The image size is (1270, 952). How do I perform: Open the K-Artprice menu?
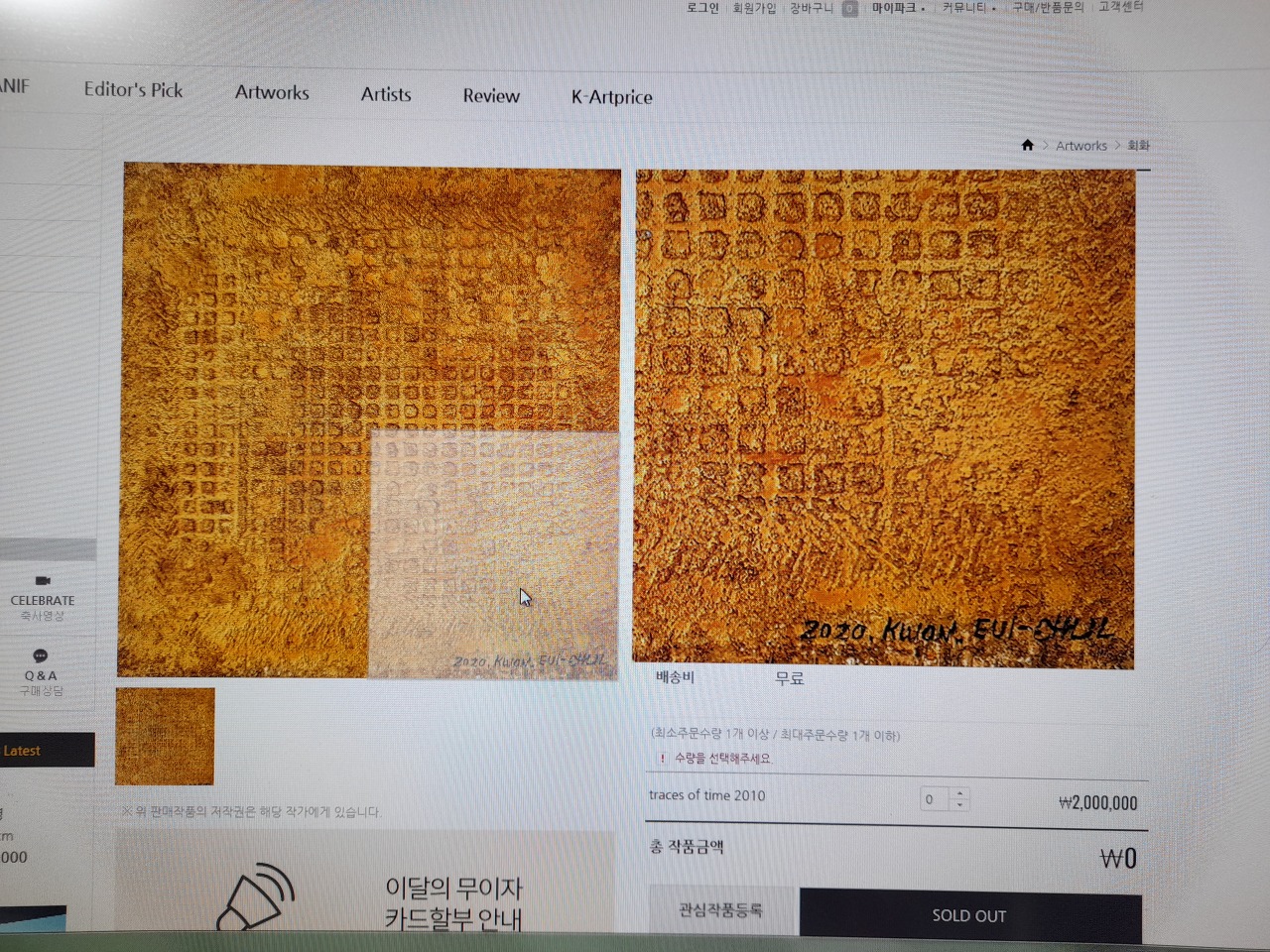coord(612,97)
